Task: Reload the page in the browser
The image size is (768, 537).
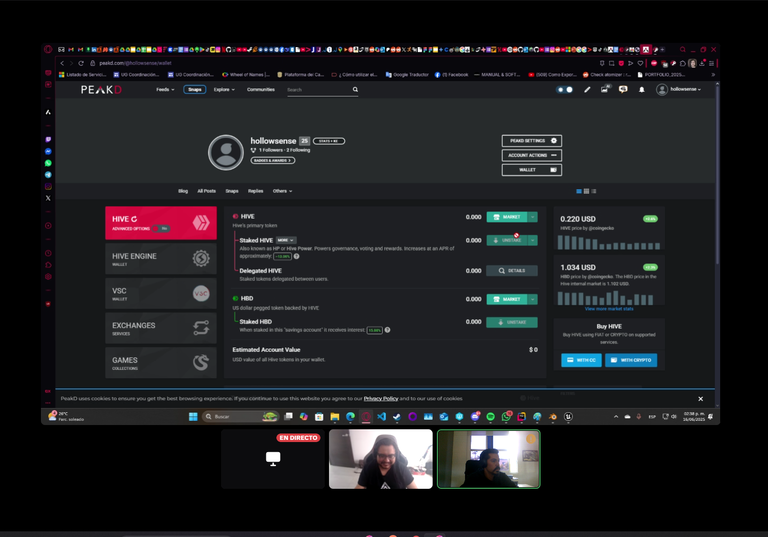Action: pos(81,63)
